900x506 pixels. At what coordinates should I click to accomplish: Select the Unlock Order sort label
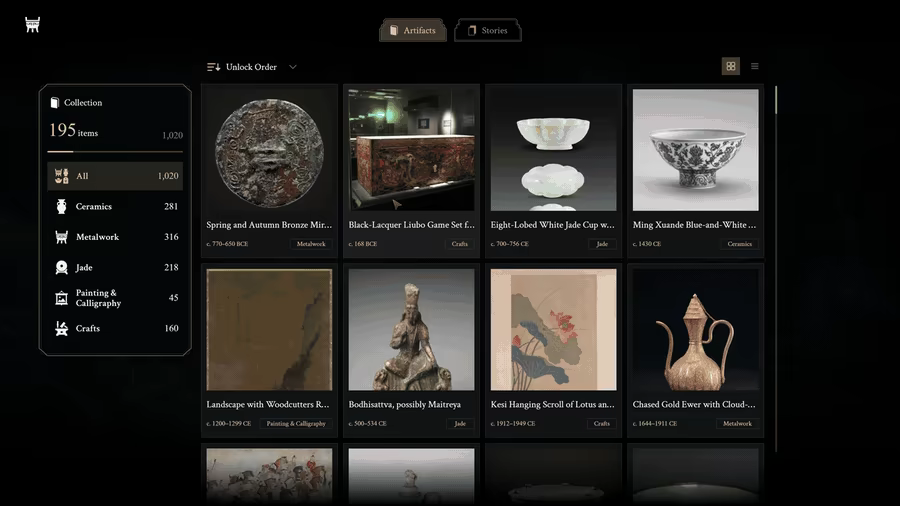pyautogui.click(x=251, y=67)
